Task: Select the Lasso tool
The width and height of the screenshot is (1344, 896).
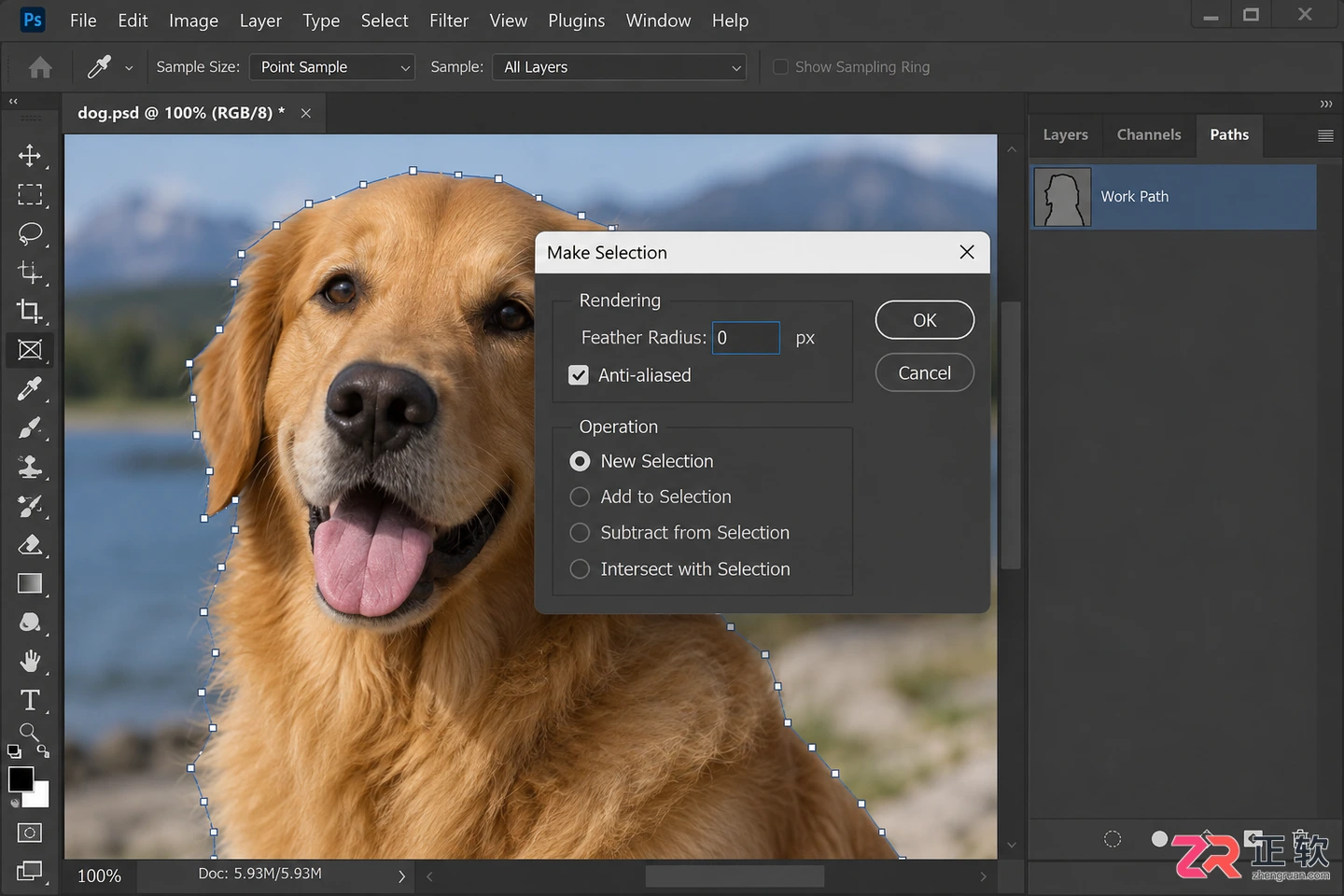Action: [30, 233]
